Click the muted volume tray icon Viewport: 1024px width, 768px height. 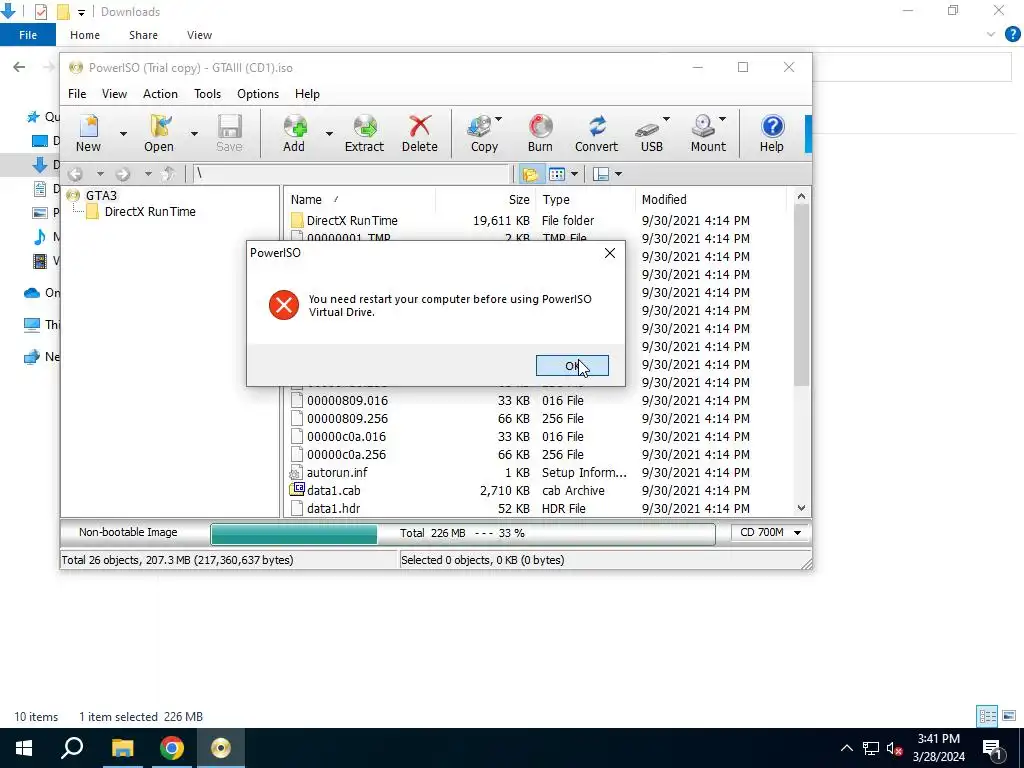(894, 748)
